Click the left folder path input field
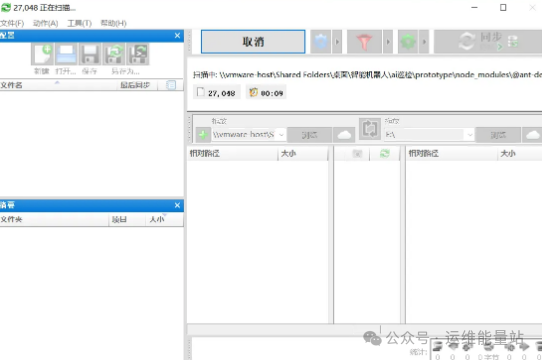This screenshot has width=542, height=360. [244, 135]
